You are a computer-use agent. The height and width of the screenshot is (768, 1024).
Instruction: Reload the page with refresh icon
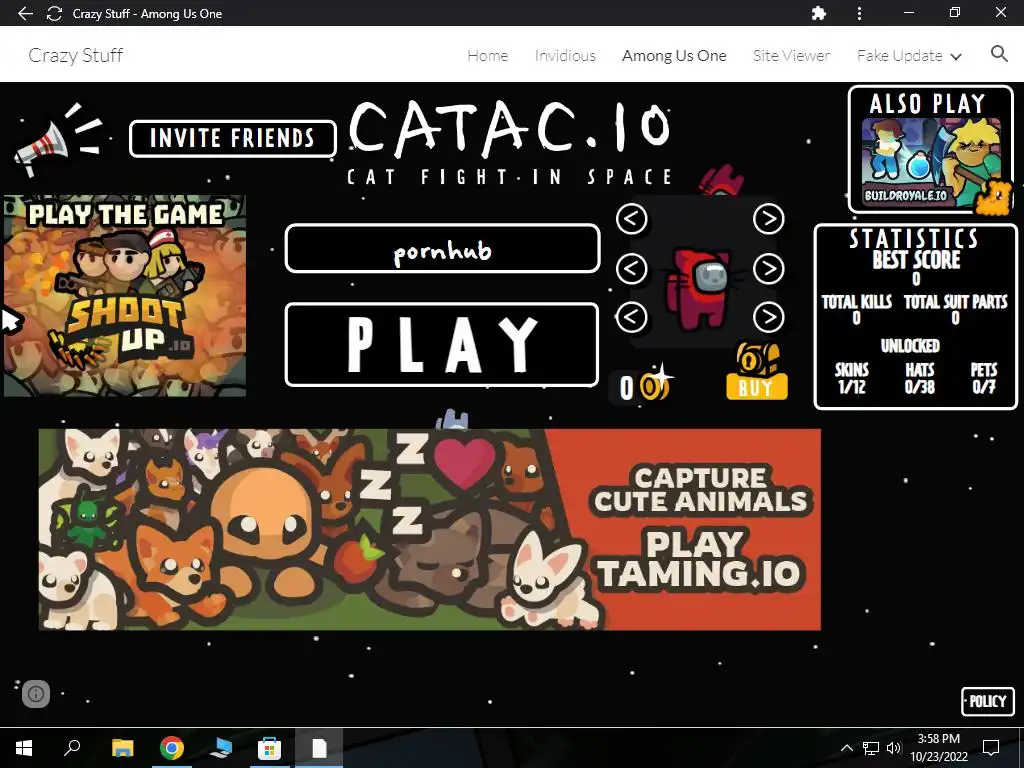[x=54, y=13]
